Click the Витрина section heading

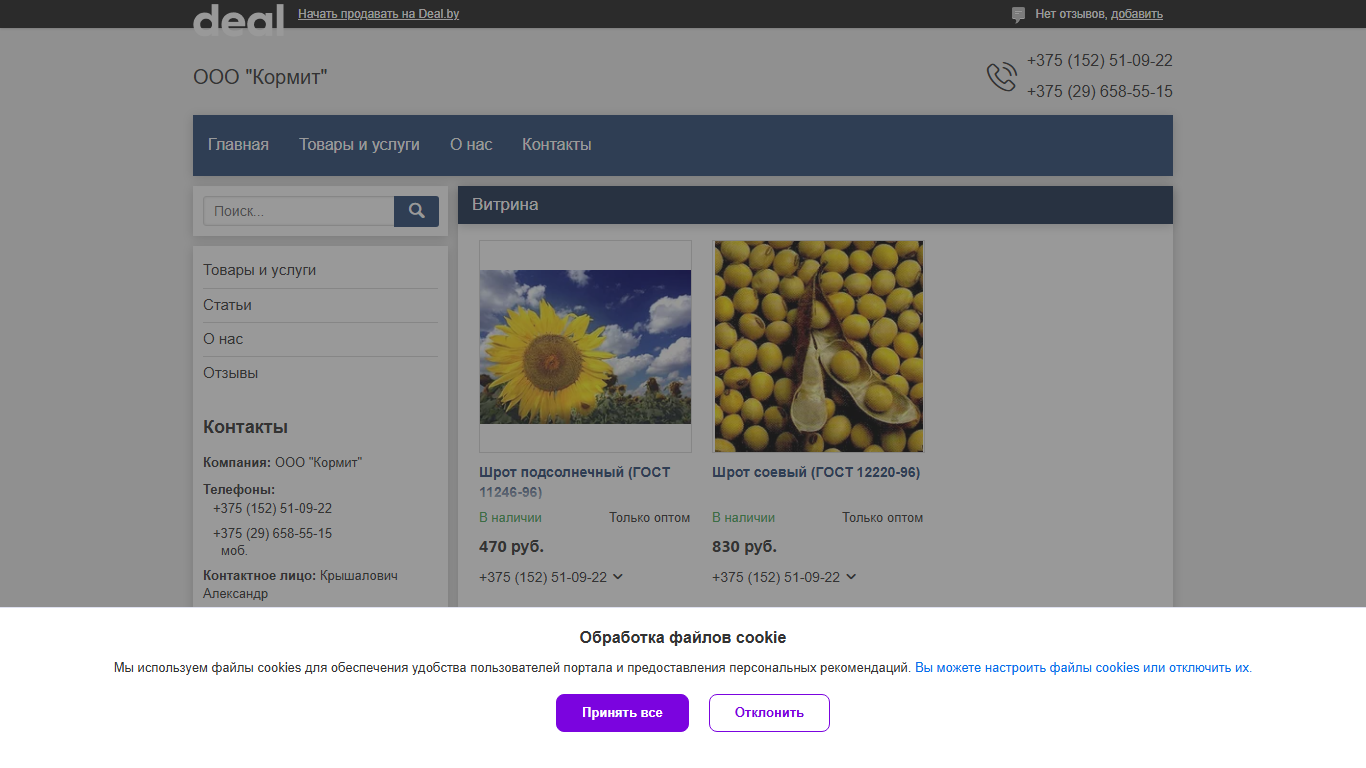(x=505, y=205)
